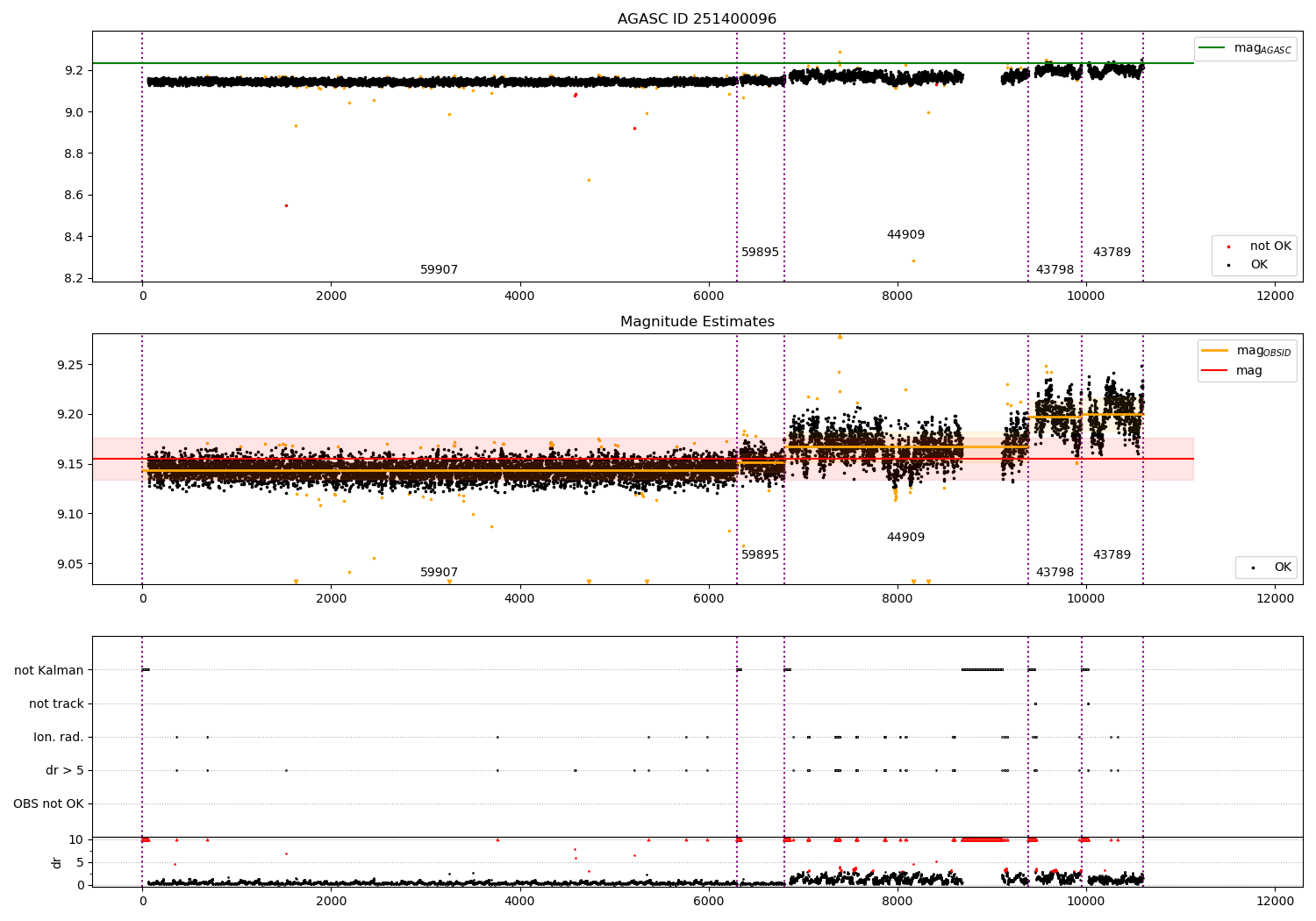Select the OK legend entry in Magnitude Estimates plot
This screenshot has height=921, width=1316.
pyautogui.click(x=1269, y=568)
